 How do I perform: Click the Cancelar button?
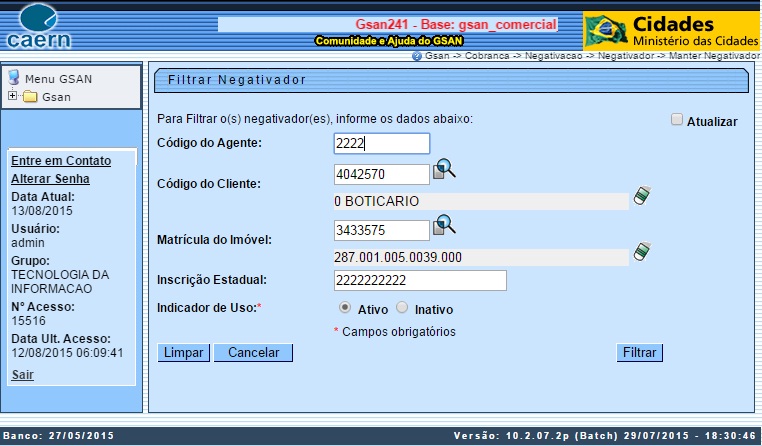point(253,353)
